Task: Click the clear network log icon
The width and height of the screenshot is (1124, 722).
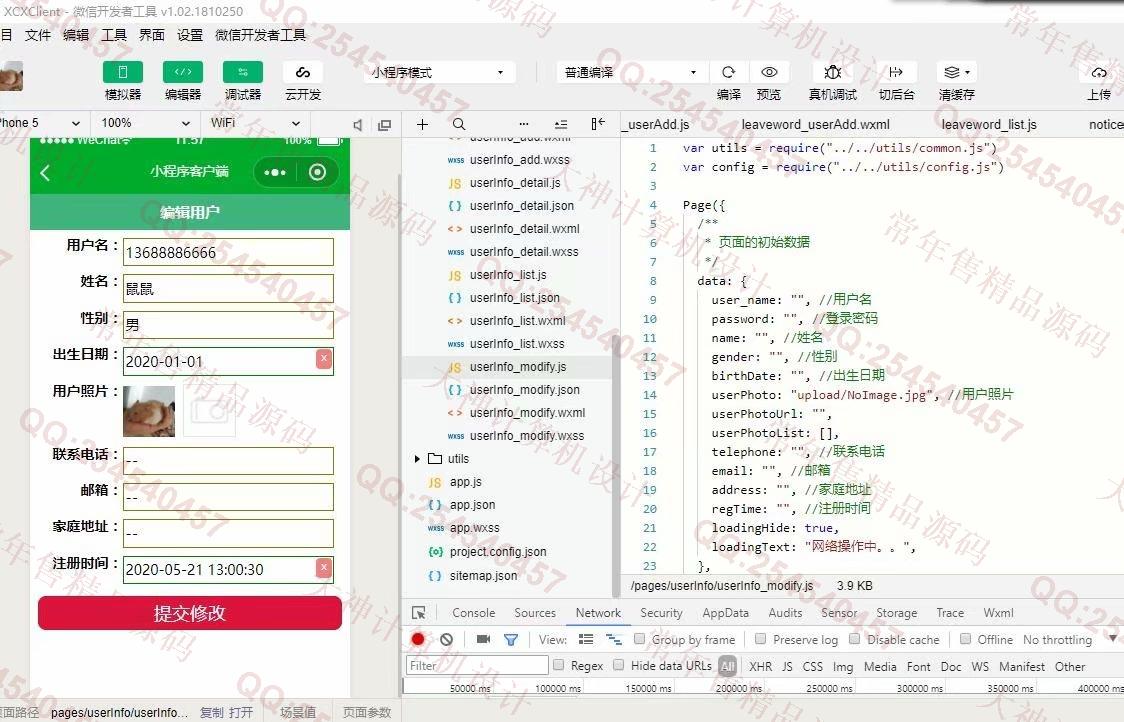Action: pos(447,639)
